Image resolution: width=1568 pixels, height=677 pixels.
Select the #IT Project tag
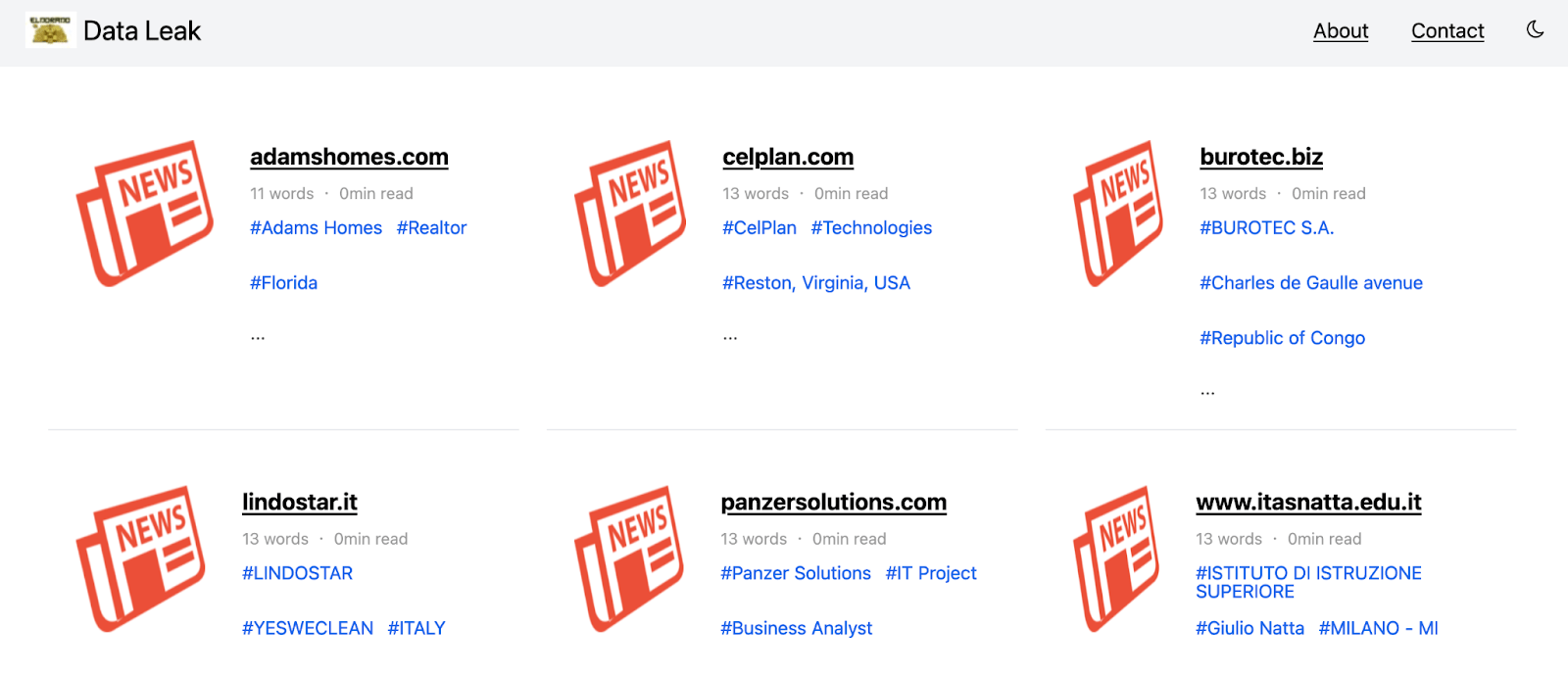click(x=931, y=573)
